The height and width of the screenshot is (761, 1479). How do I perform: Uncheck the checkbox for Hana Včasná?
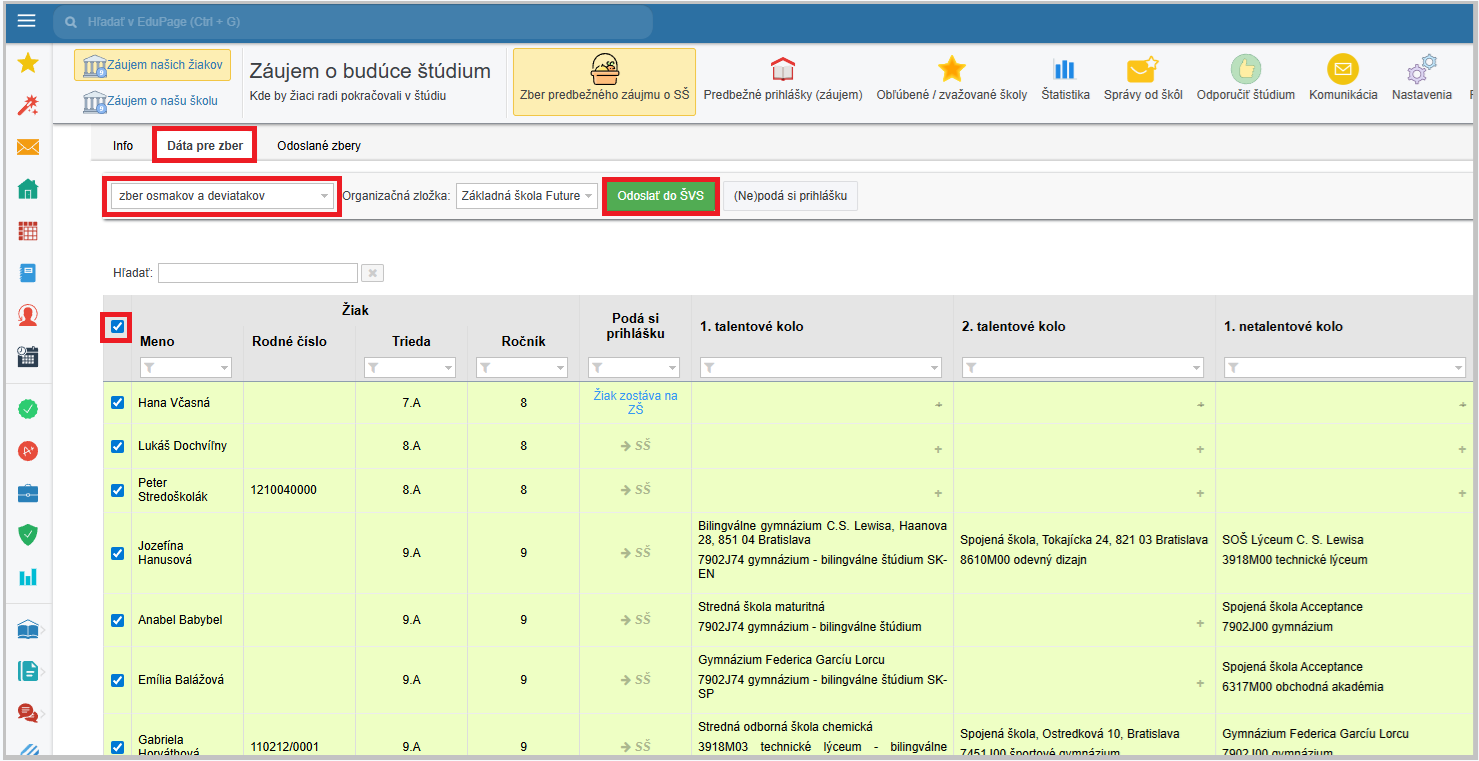pyautogui.click(x=118, y=403)
